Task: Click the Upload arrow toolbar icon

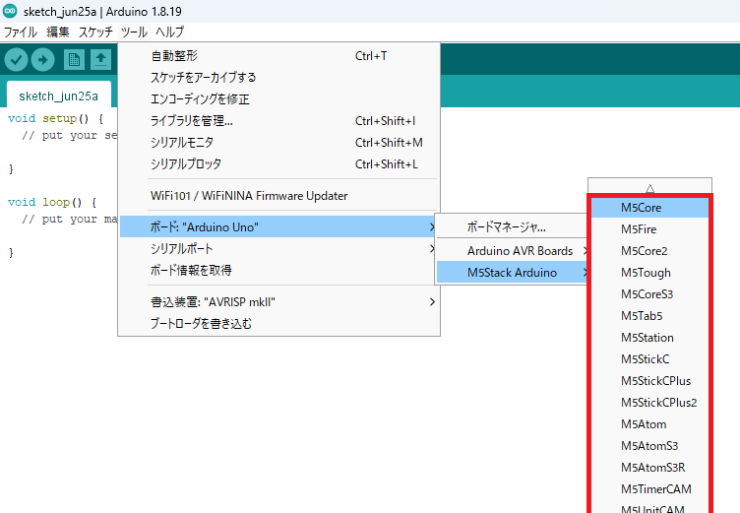Action: click(x=43, y=60)
